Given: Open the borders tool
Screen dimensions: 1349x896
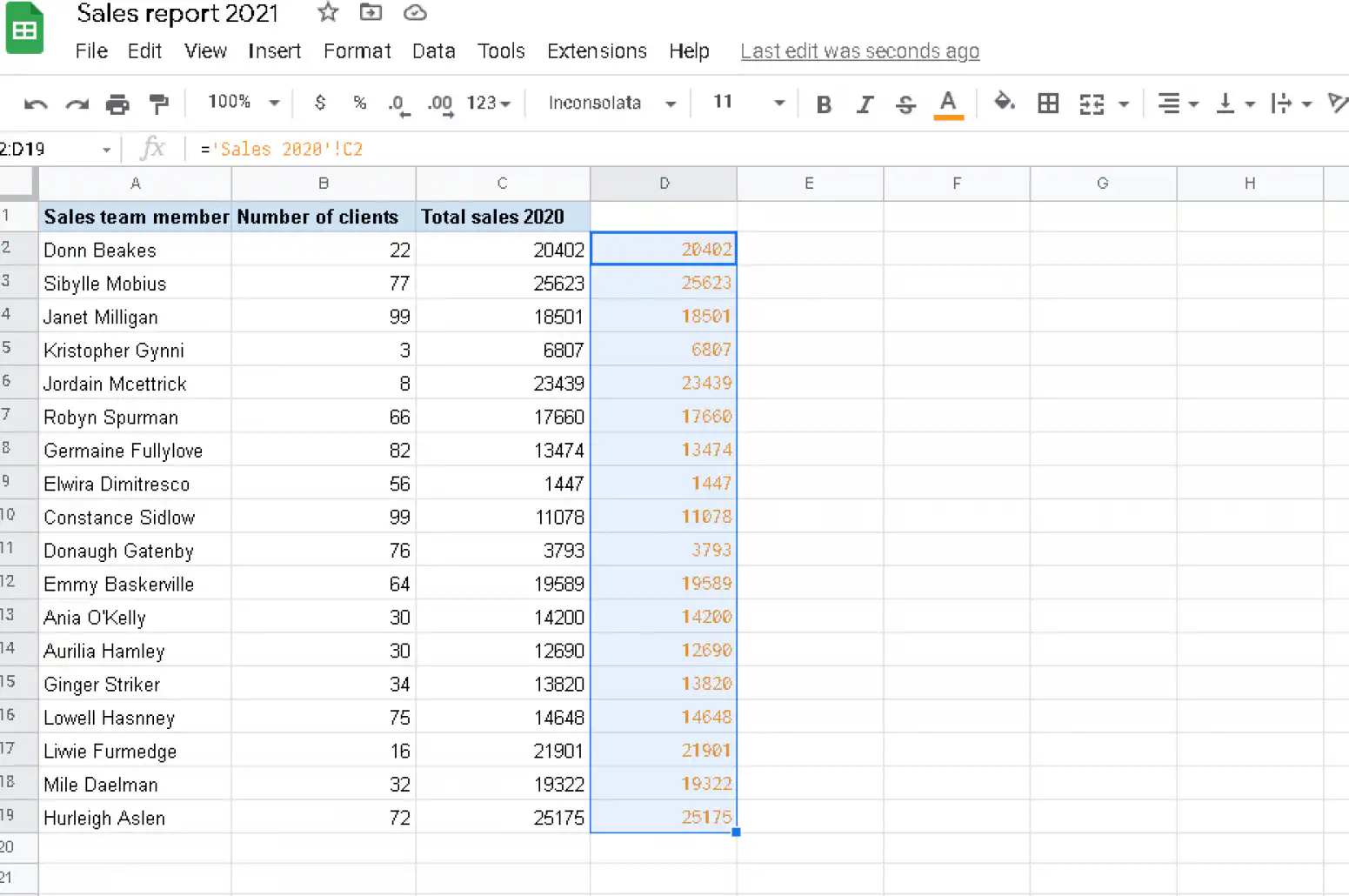Looking at the screenshot, I should pos(1048,104).
